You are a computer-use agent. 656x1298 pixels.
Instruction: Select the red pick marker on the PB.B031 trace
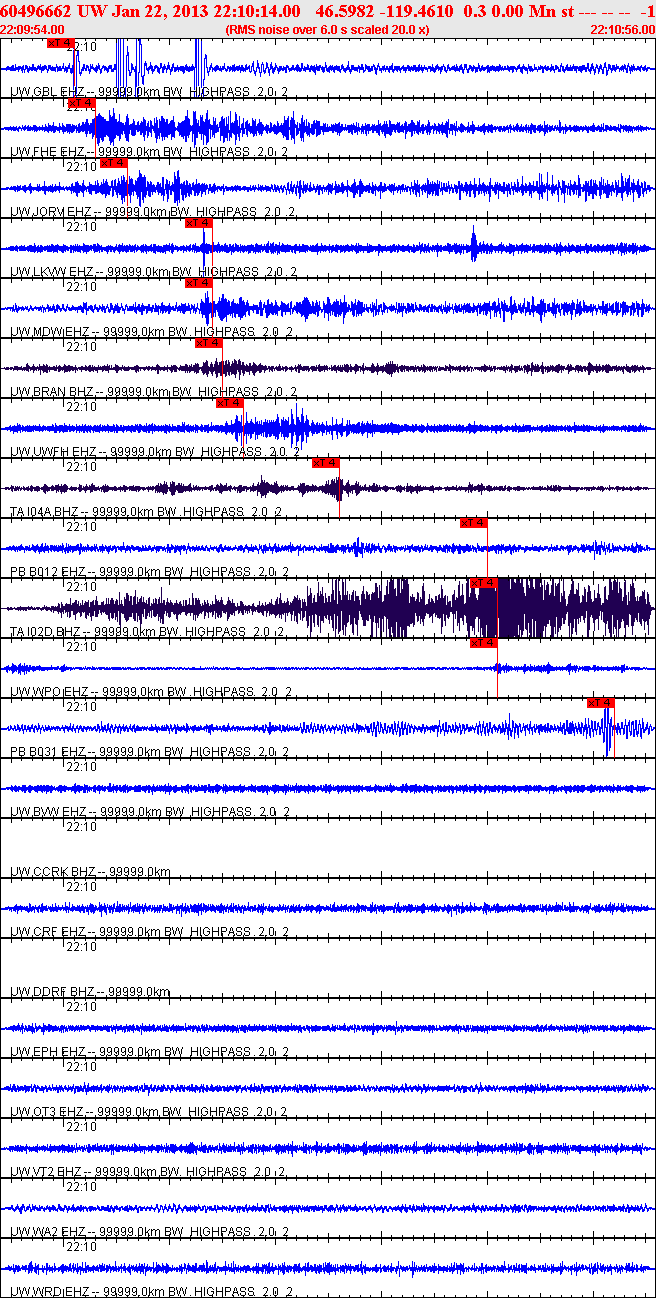coord(601,703)
